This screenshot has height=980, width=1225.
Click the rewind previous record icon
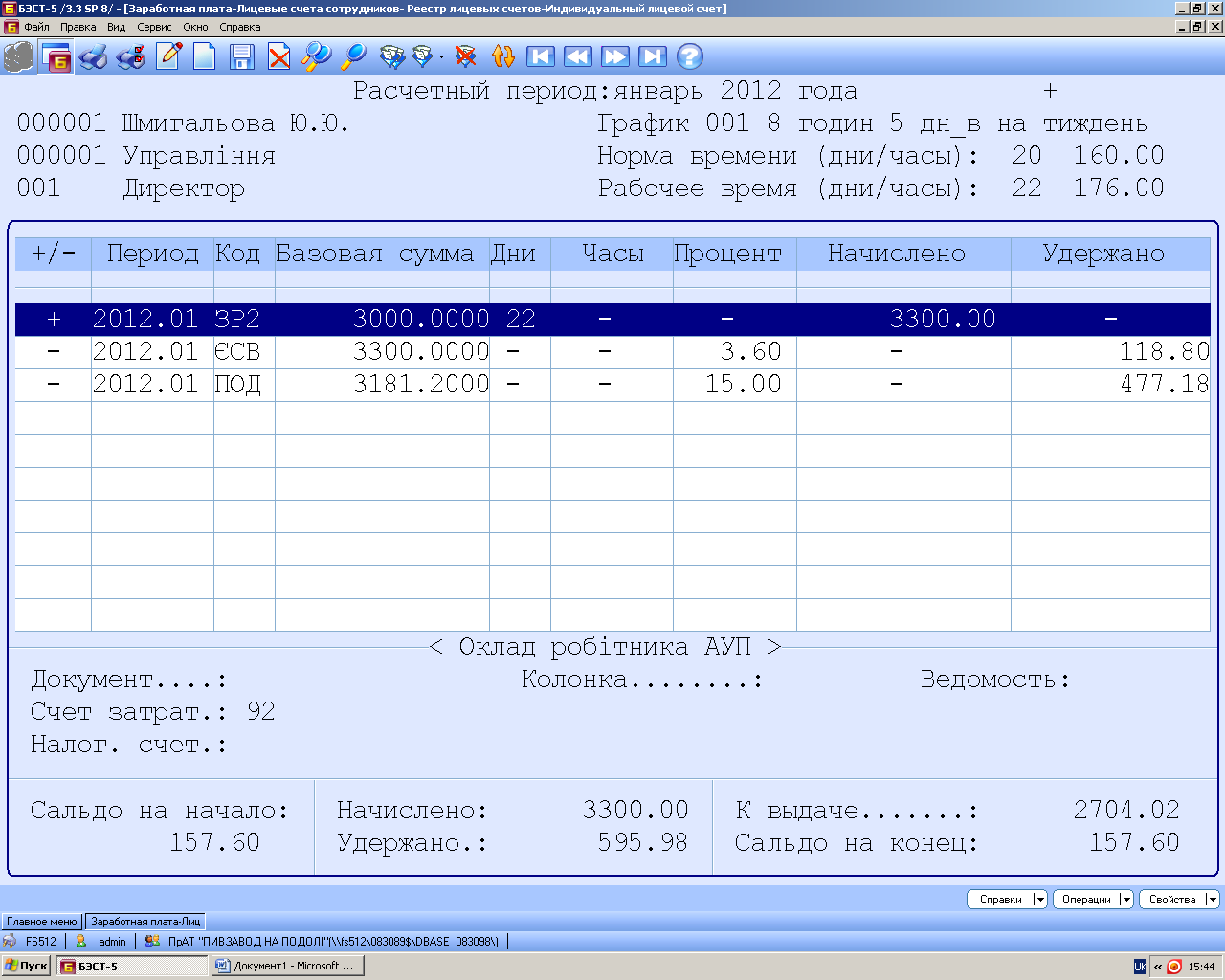point(578,56)
